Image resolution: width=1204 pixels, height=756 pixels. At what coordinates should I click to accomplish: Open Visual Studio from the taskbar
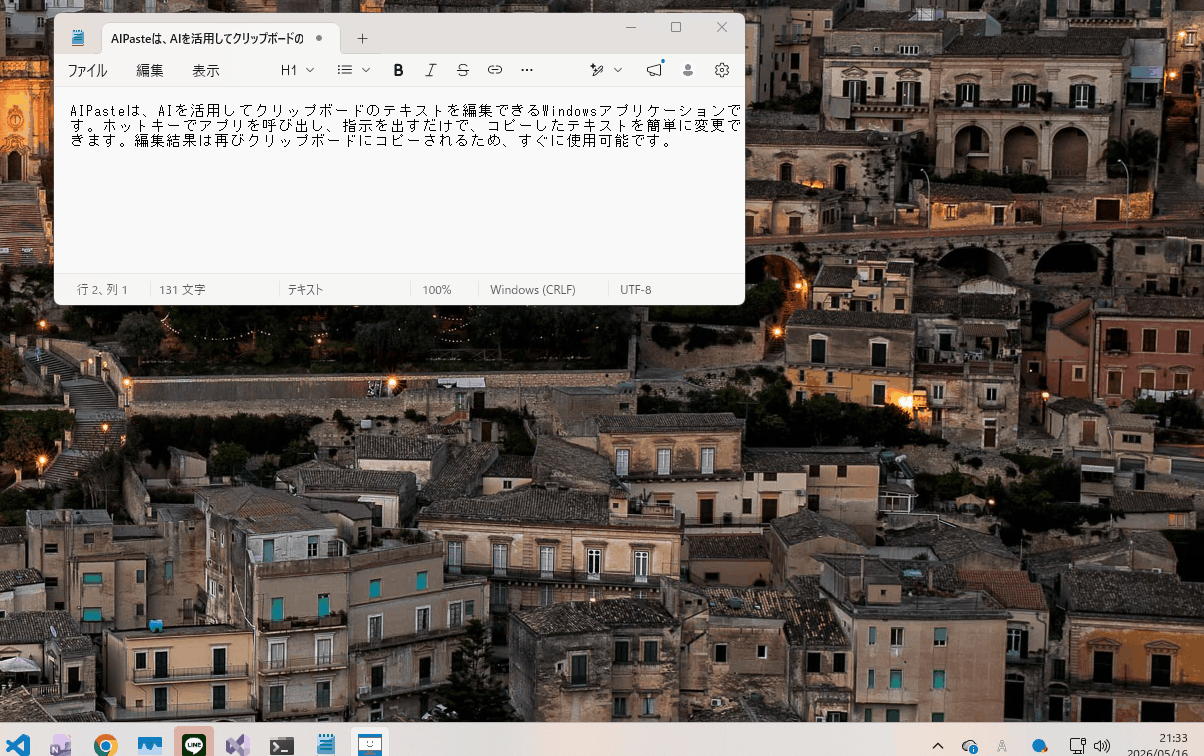tap(237, 745)
